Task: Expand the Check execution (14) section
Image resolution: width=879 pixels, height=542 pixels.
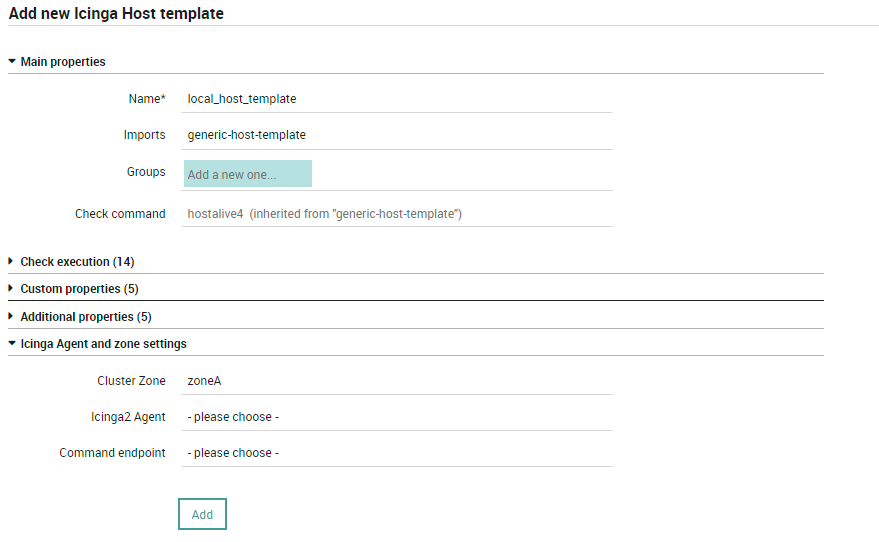Action: [x=77, y=262]
